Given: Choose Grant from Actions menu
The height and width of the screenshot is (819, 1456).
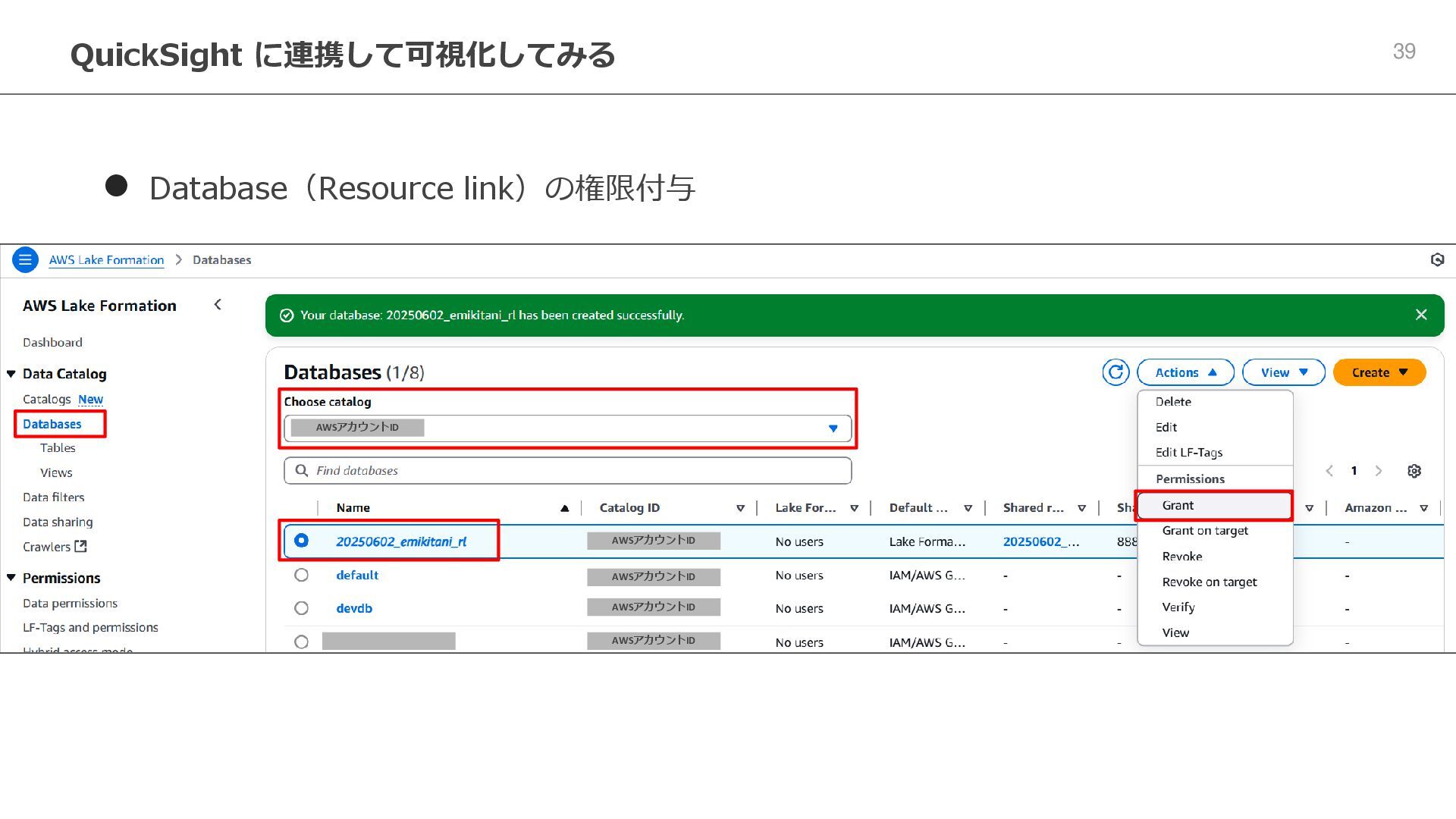Looking at the screenshot, I should [1178, 506].
